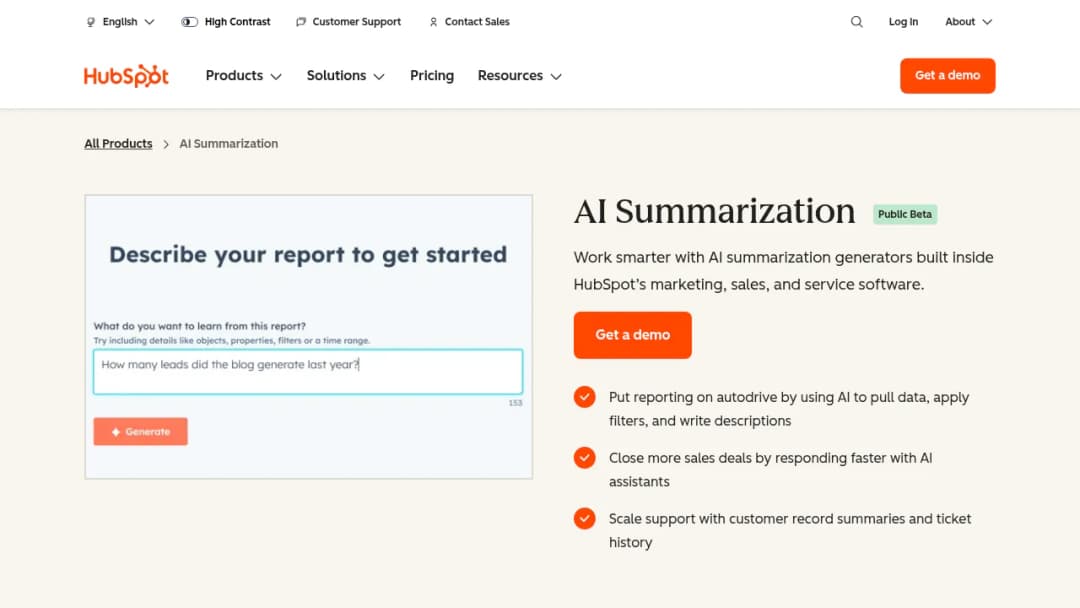The width and height of the screenshot is (1080, 608).
Task: Expand the About dropdown
Action: pyautogui.click(x=968, y=22)
